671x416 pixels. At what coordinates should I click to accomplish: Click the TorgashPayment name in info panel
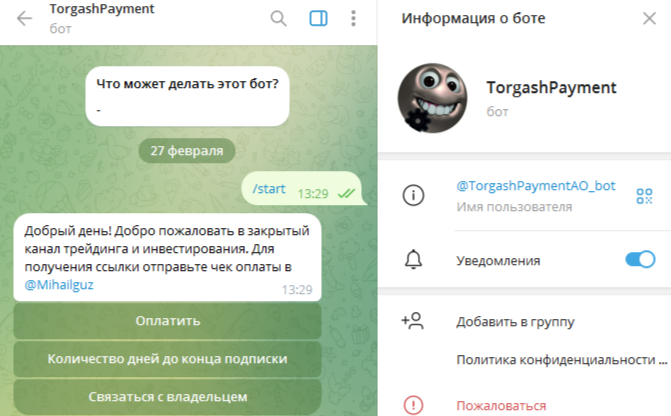[x=551, y=88]
